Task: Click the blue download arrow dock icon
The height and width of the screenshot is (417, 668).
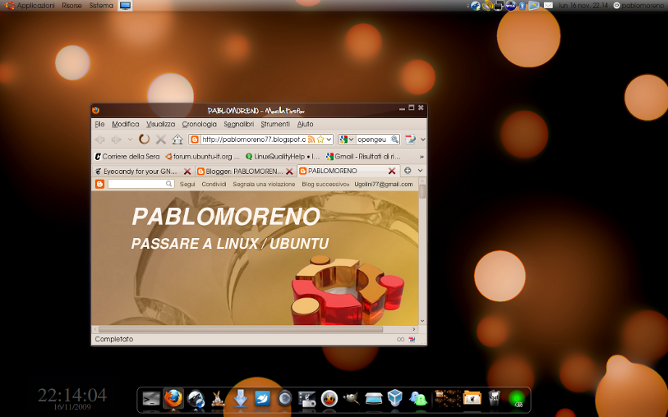Action: pos(240,399)
